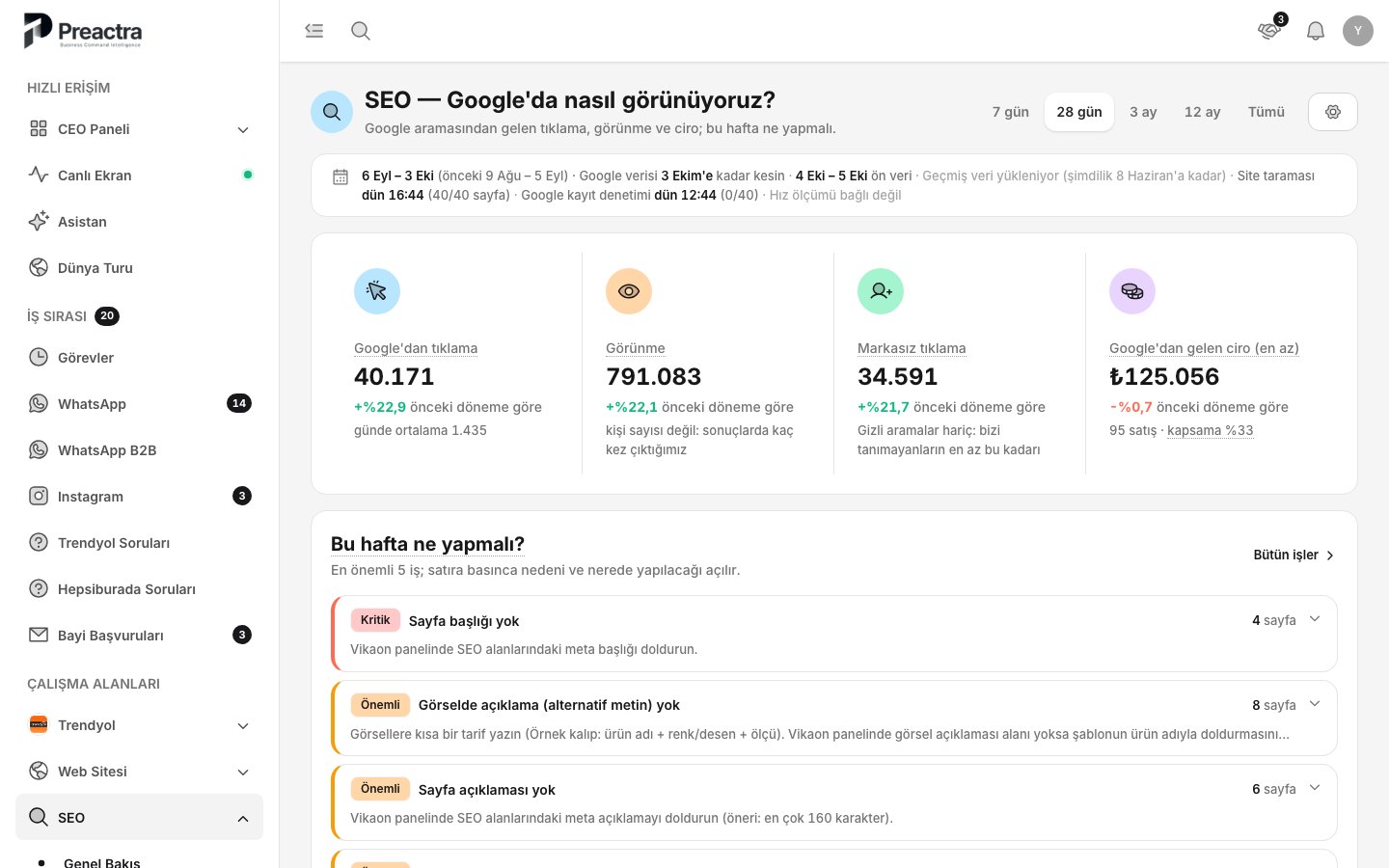The width and height of the screenshot is (1389, 868).
Task: Open Bütün işler link
Action: click(x=1294, y=556)
